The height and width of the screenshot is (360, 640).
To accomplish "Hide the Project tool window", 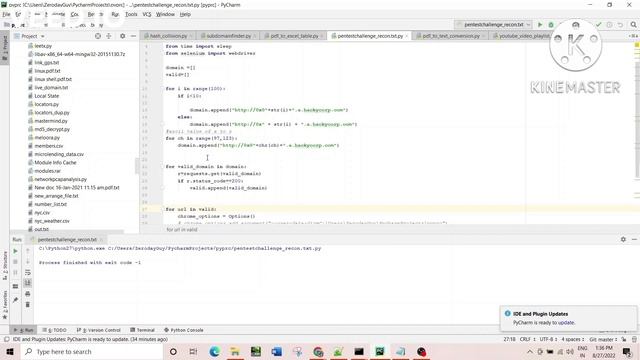I will coord(133,36).
